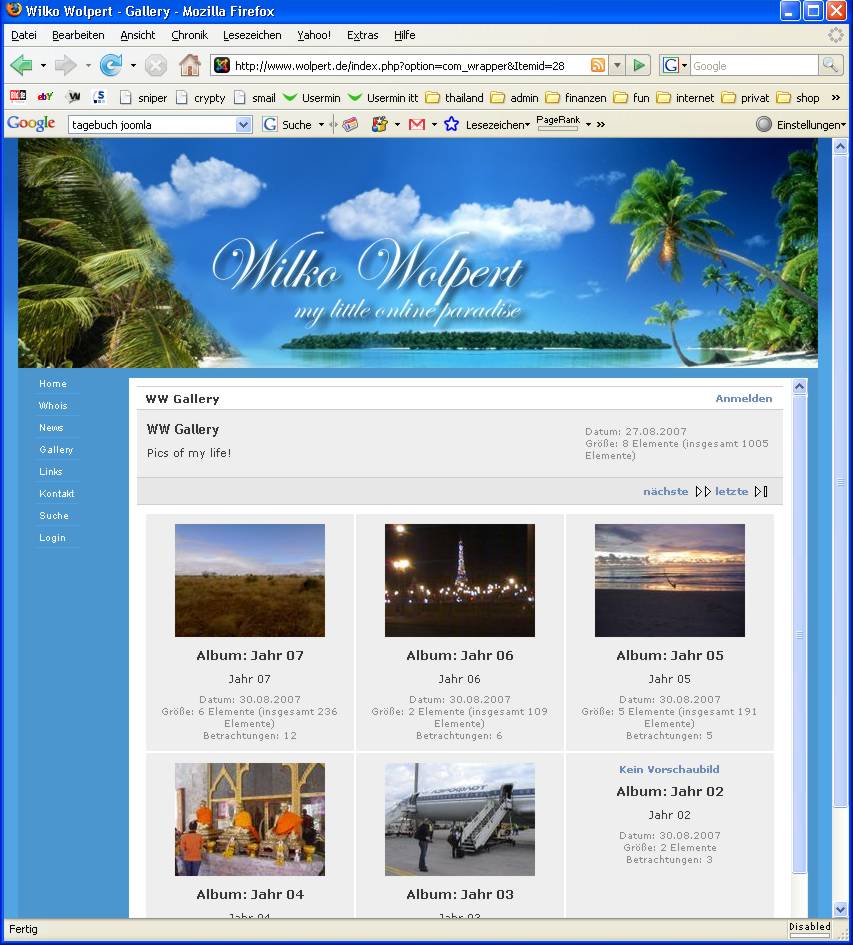This screenshot has height=945, width=853.
Task: Click the Disabled status bar indicator
Action: pyautogui.click(x=810, y=927)
